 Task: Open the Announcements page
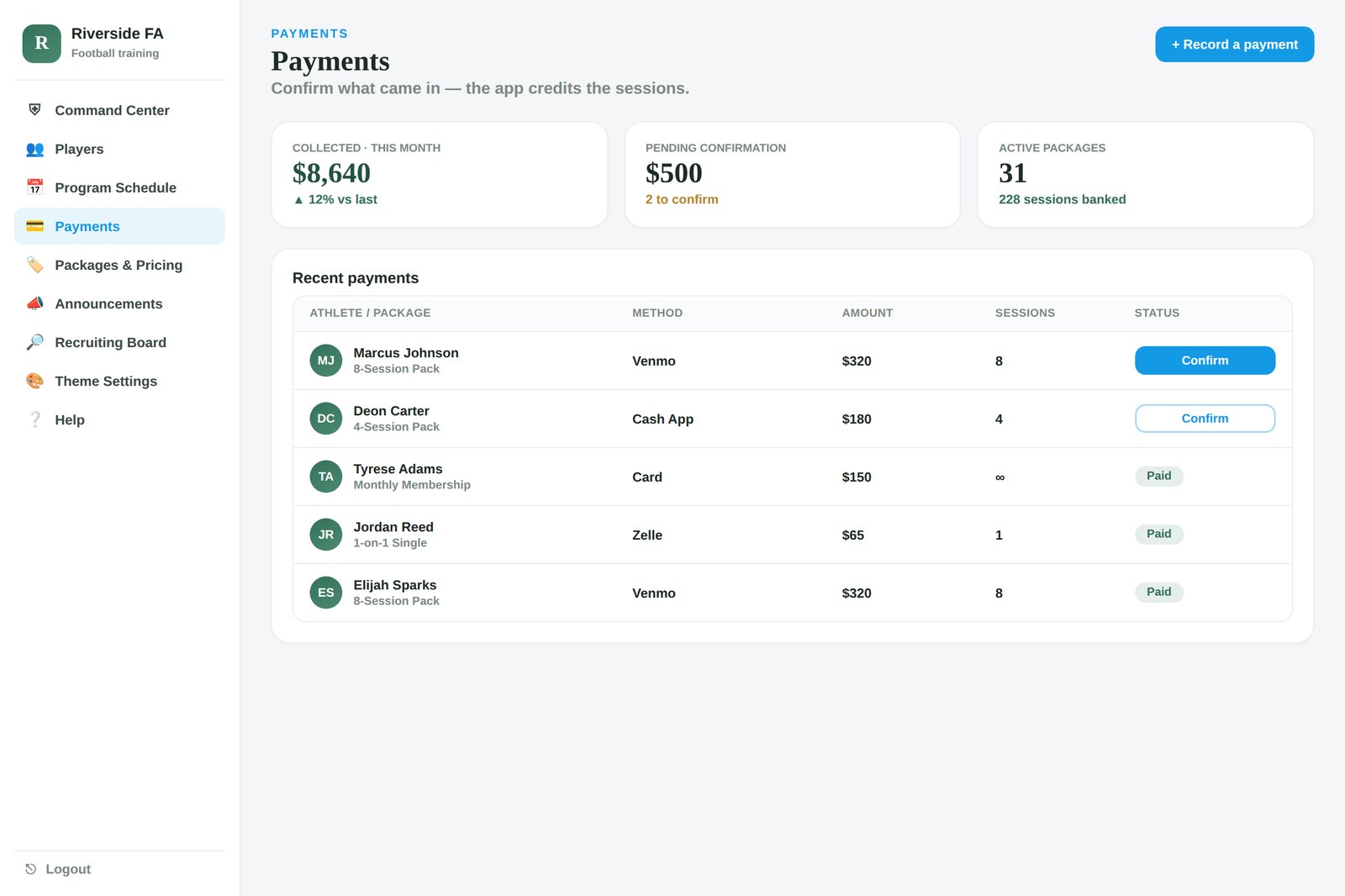[x=119, y=303]
